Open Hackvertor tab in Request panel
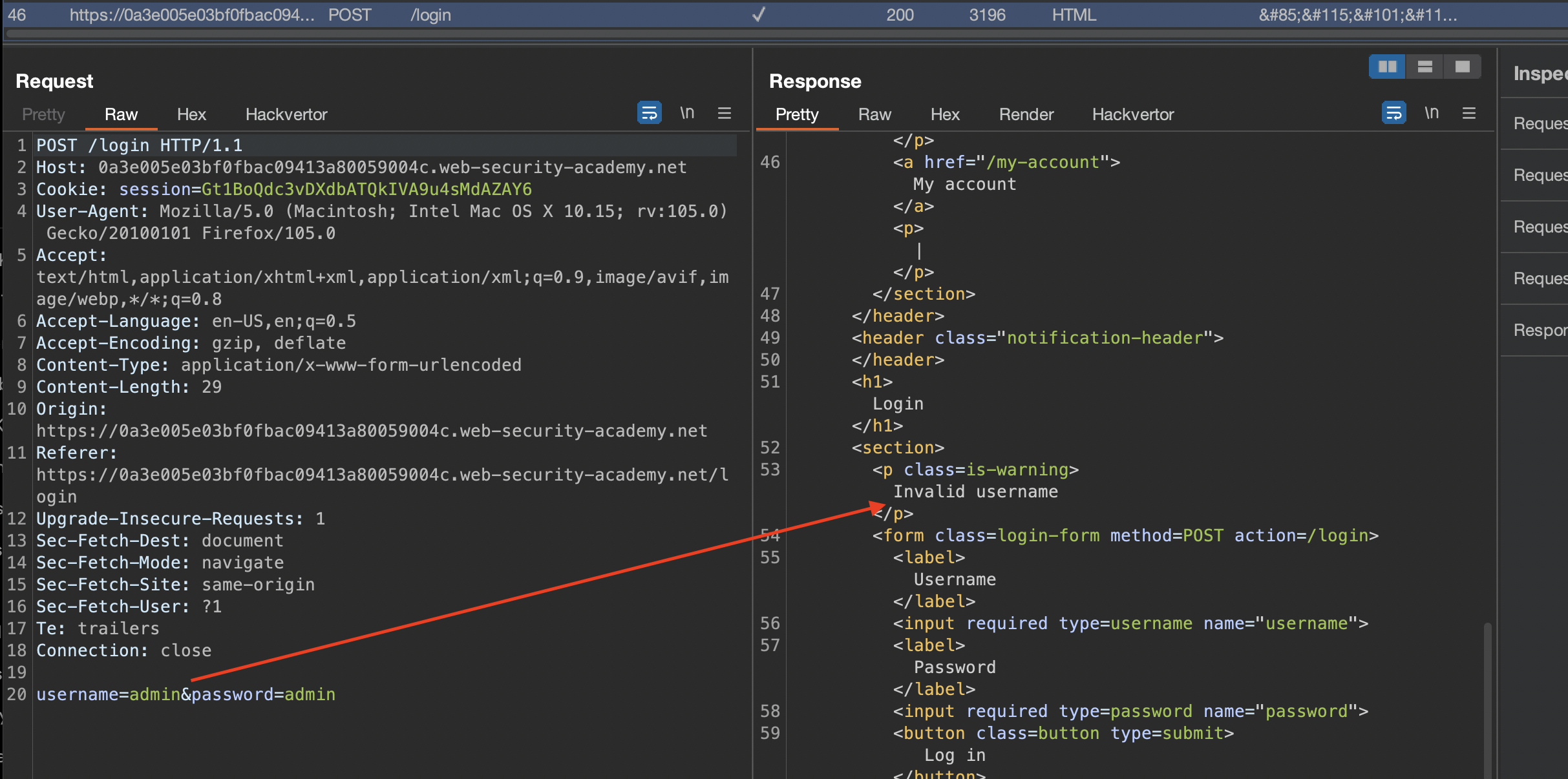 286,114
